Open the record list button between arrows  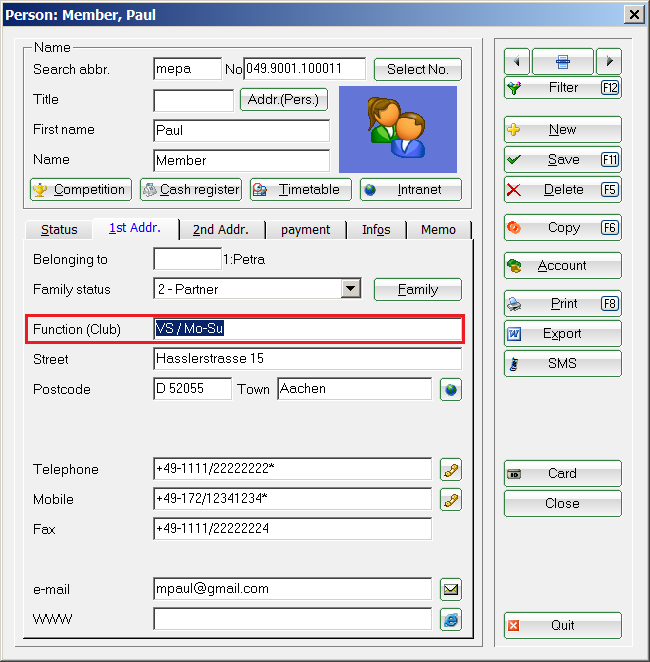563,61
